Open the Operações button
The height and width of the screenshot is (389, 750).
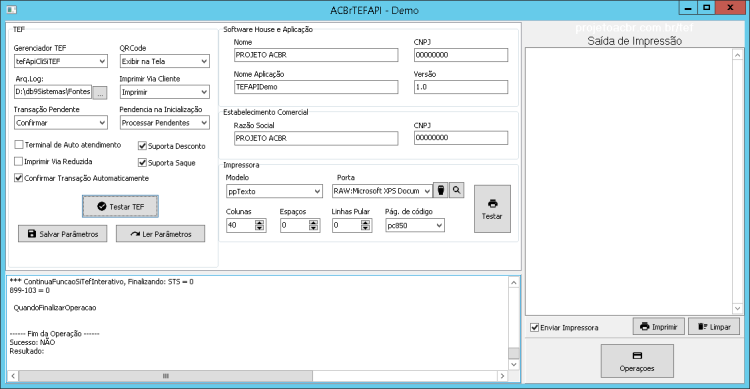(x=637, y=361)
